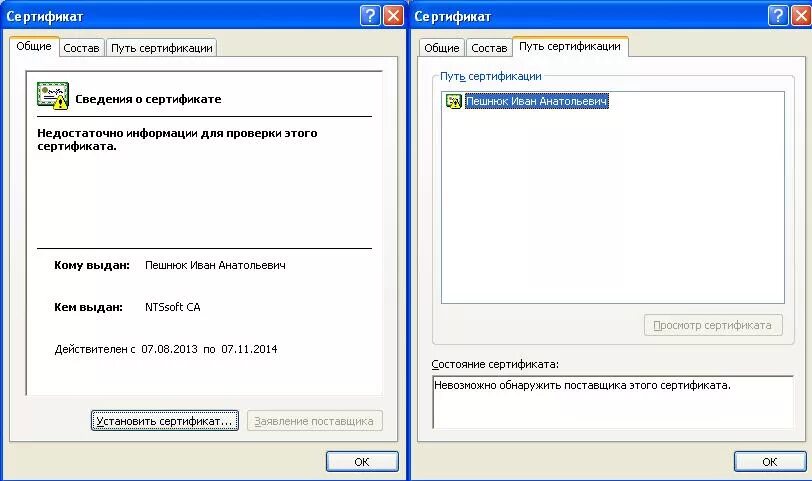Switch to Путь сертификации tab in left window
The width and height of the screenshot is (812, 481).
(x=162, y=48)
